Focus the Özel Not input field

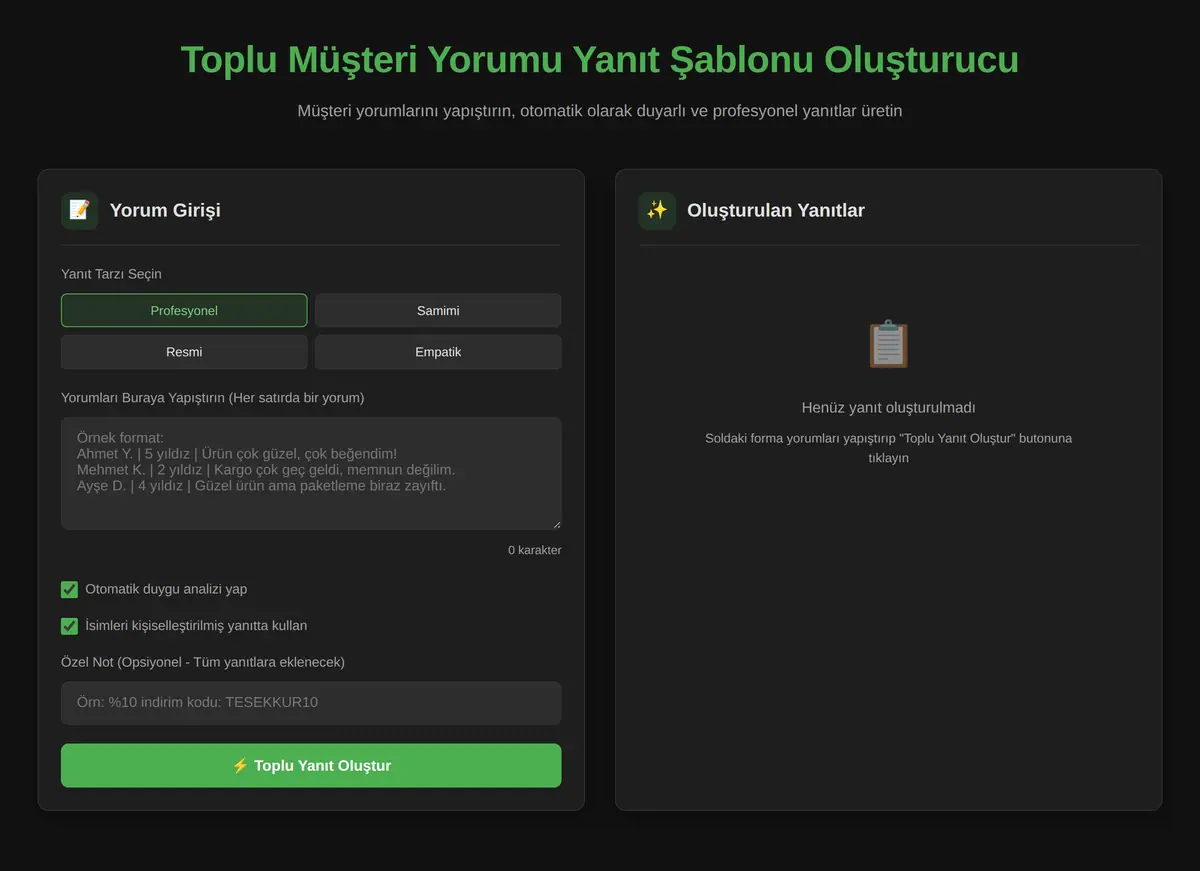[311, 703]
